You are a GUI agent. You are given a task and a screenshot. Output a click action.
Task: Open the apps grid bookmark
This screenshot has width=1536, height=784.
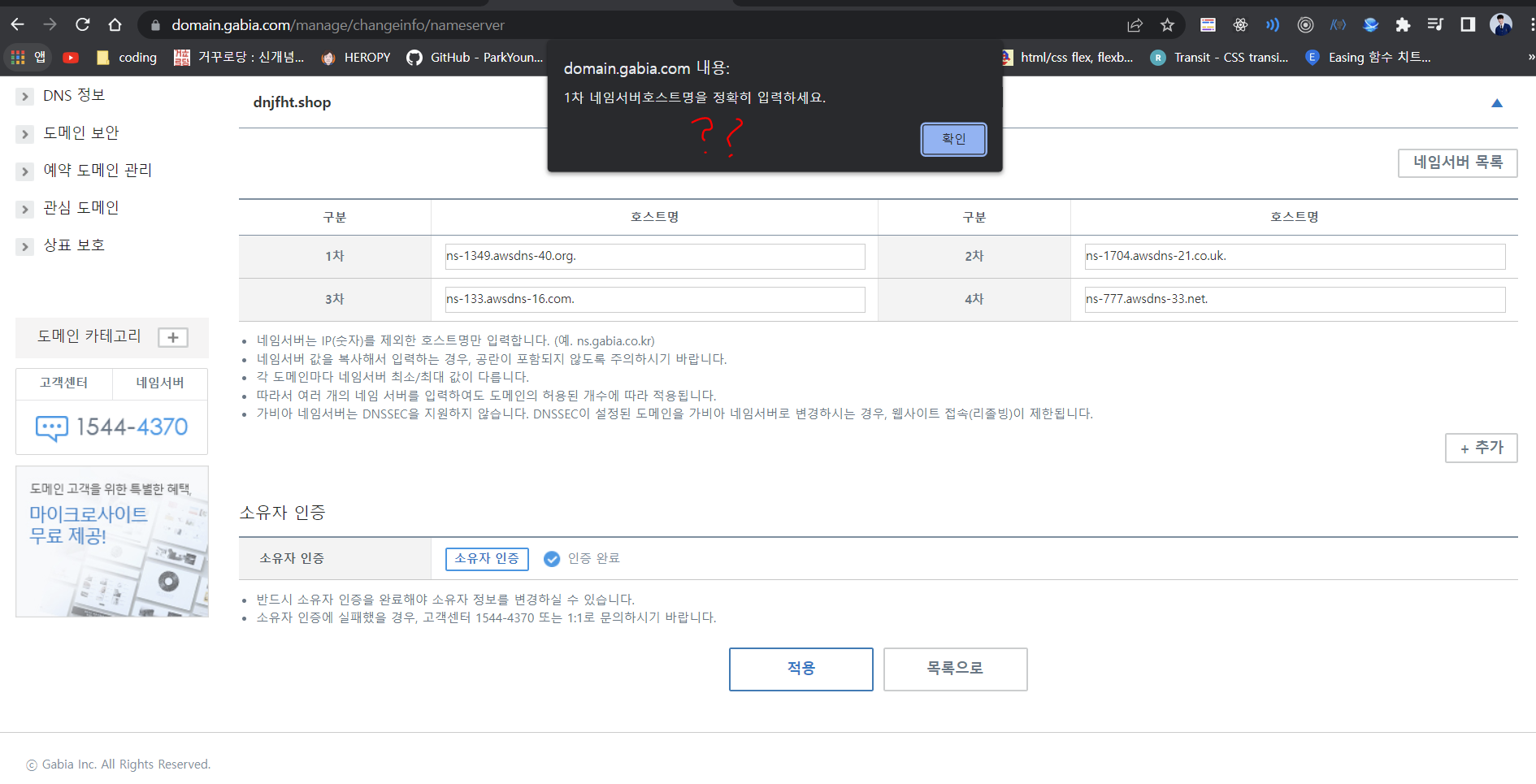[28, 58]
